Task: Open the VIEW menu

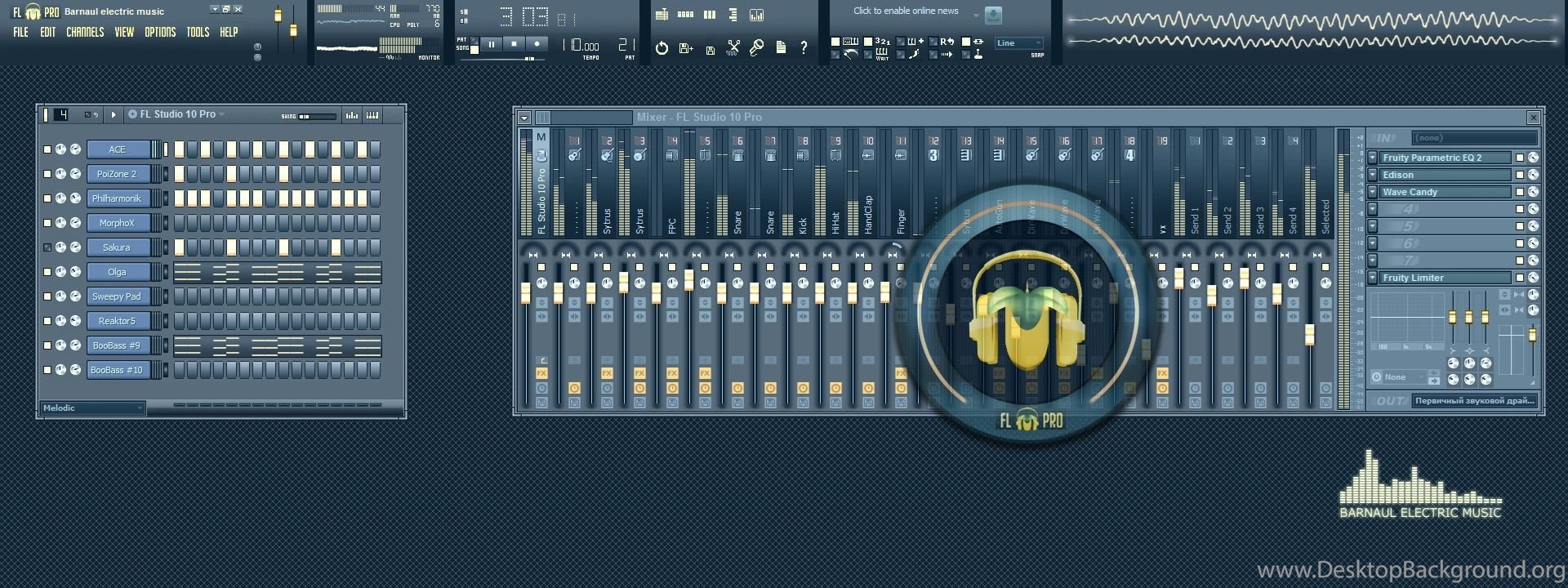Action: (x=124, y=33)
